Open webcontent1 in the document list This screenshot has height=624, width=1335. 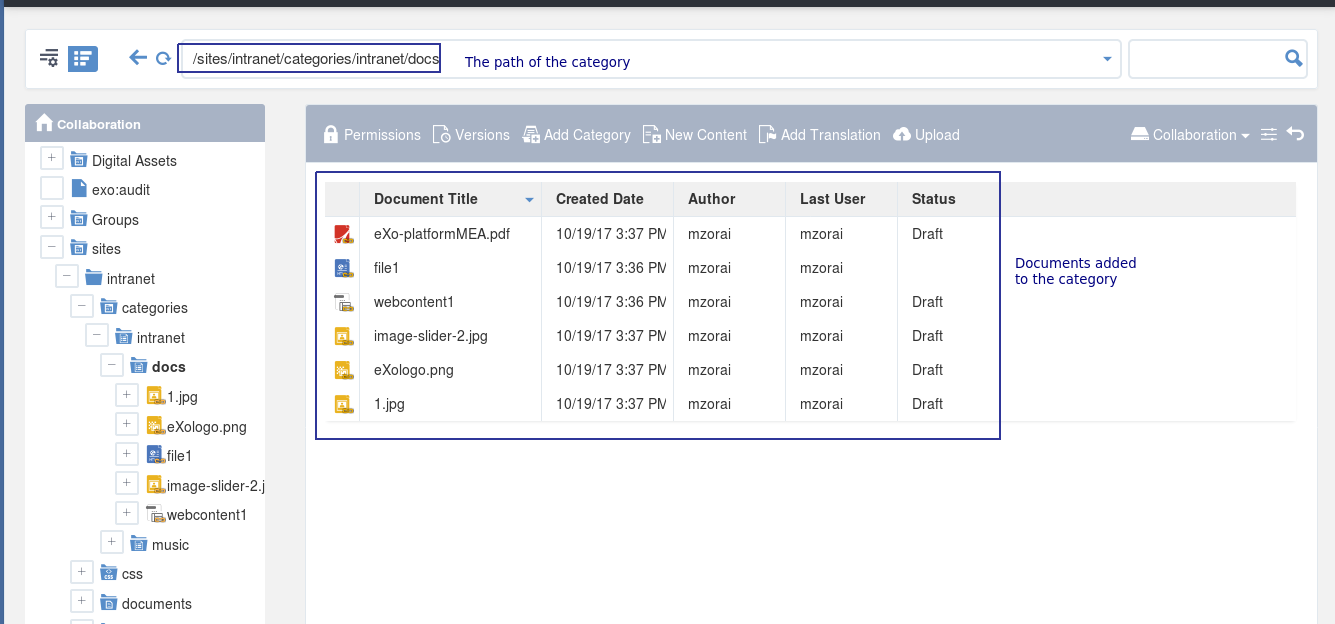click(x=414, y=302)
